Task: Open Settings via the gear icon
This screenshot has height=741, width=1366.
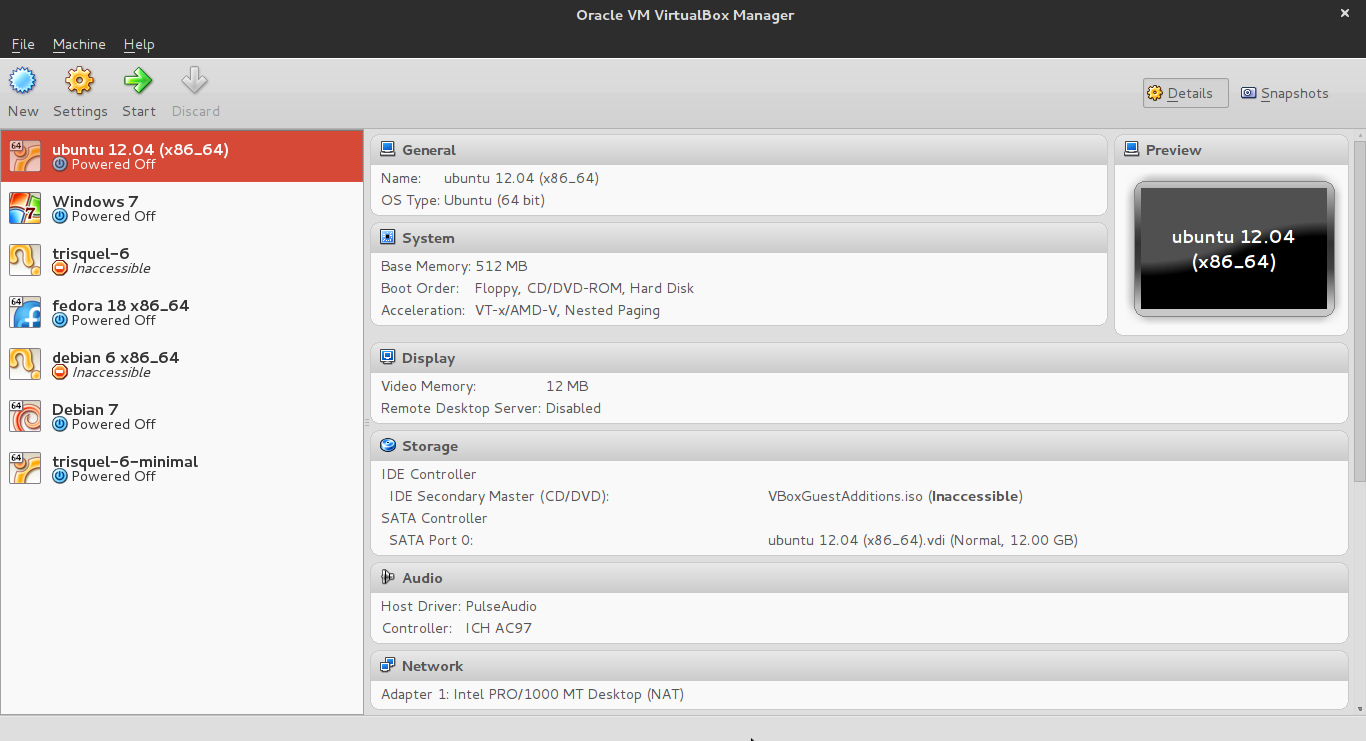Action: [x=79, y=81]
